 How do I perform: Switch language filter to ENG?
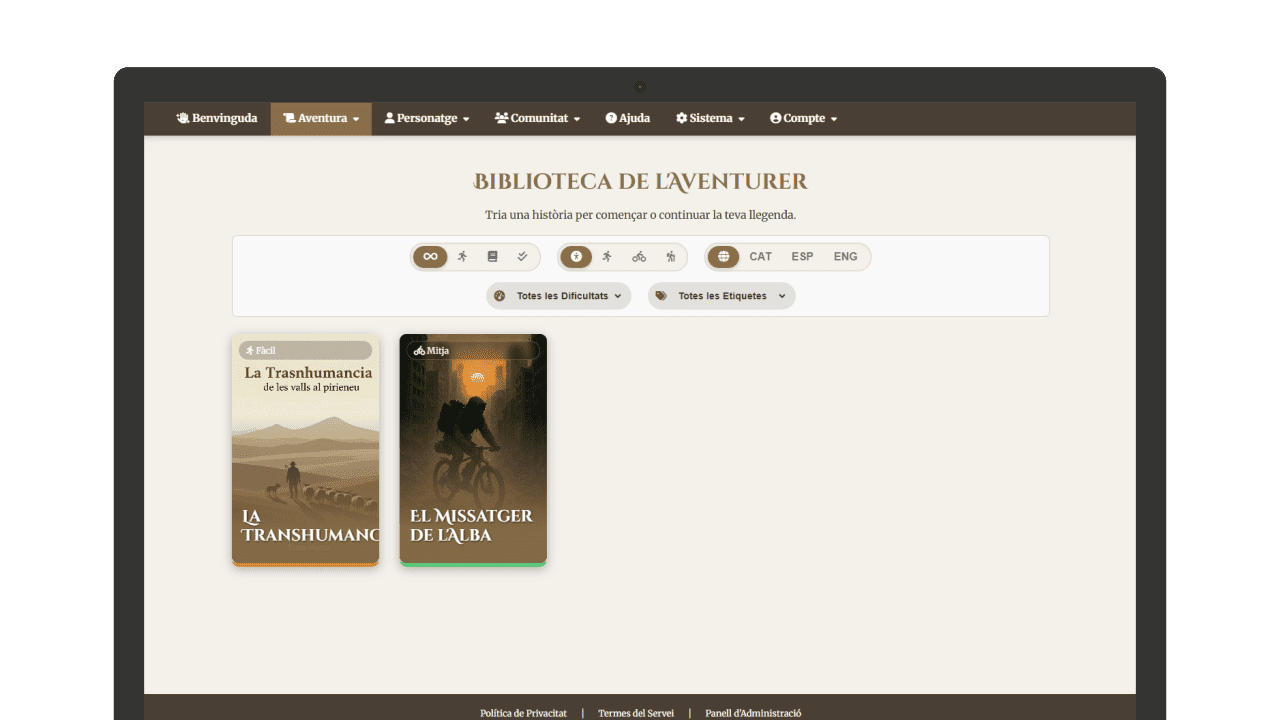pos(845,257)
